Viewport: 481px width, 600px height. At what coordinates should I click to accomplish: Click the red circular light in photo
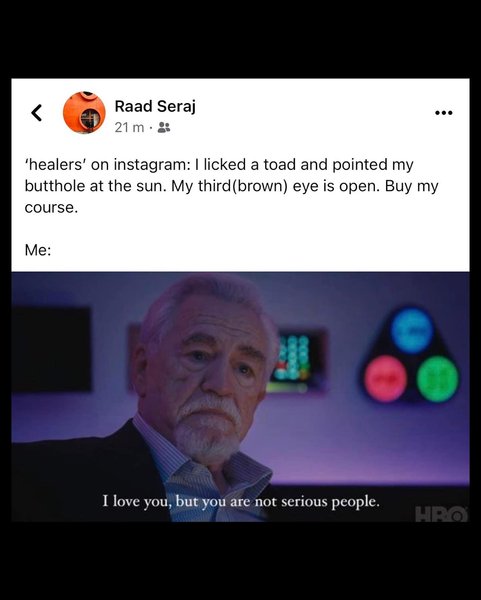(385, 378)
